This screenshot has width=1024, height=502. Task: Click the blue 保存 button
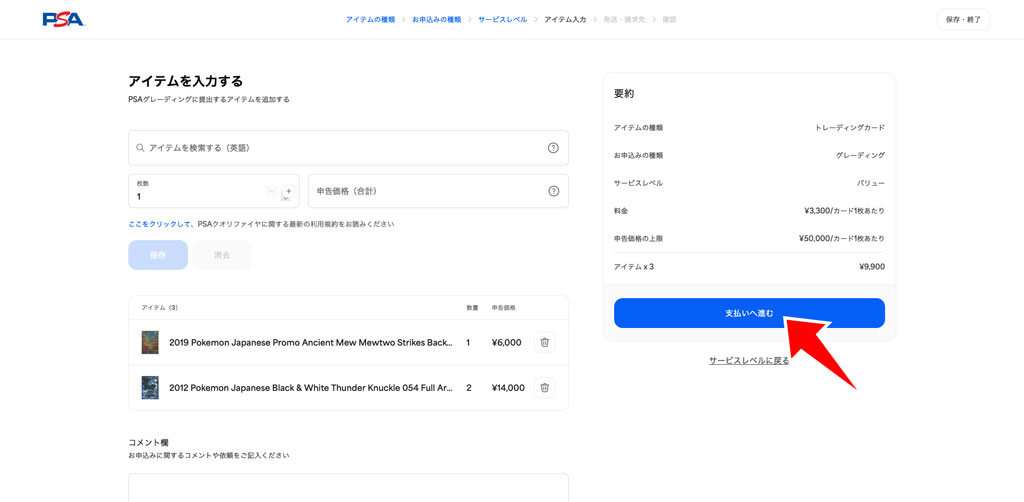pyautogui.click(x=158, y=255)
